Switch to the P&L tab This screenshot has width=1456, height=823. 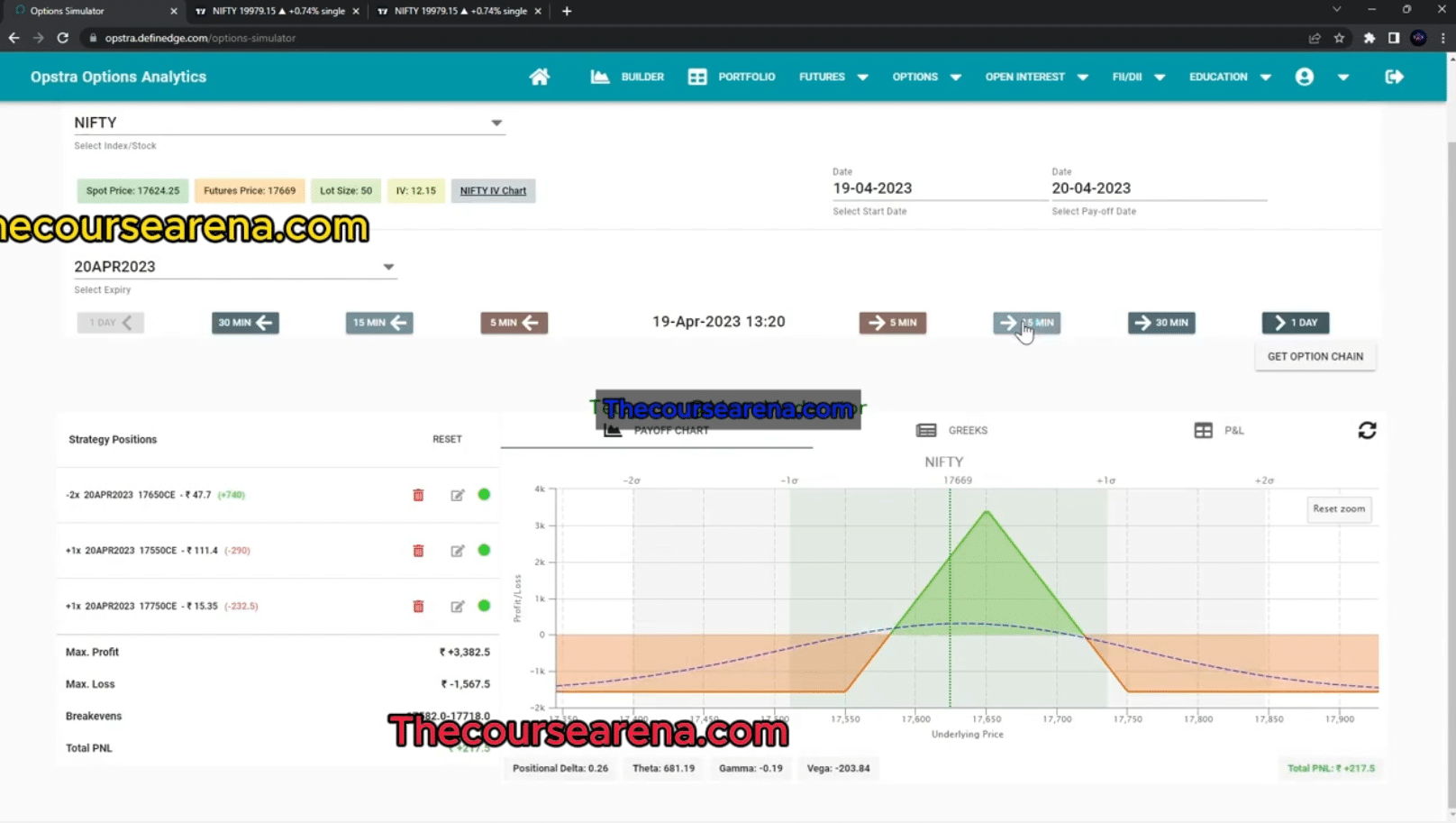pos(1219,431)
